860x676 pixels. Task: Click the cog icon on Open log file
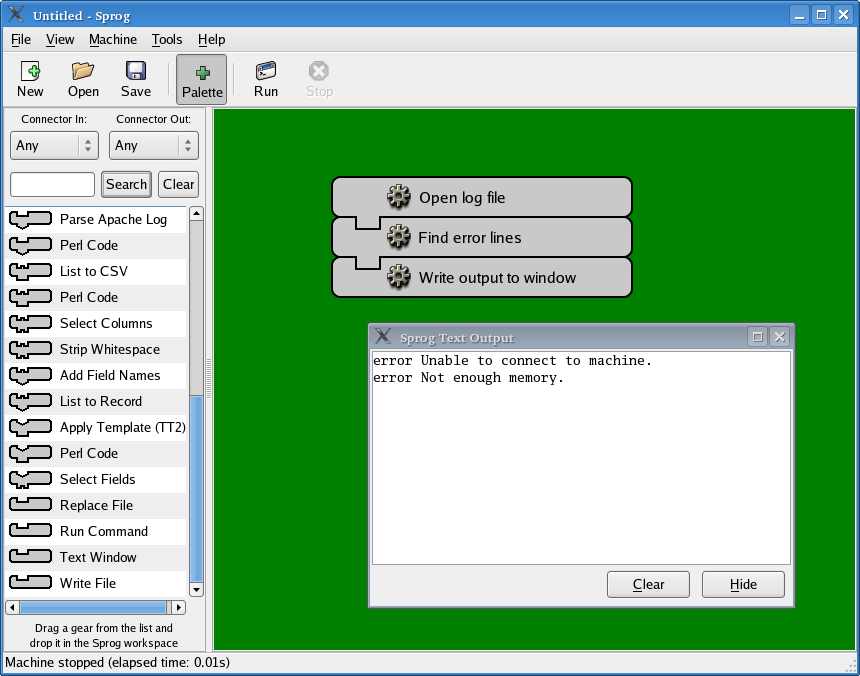pyautogui.click(x=399, y=197)
